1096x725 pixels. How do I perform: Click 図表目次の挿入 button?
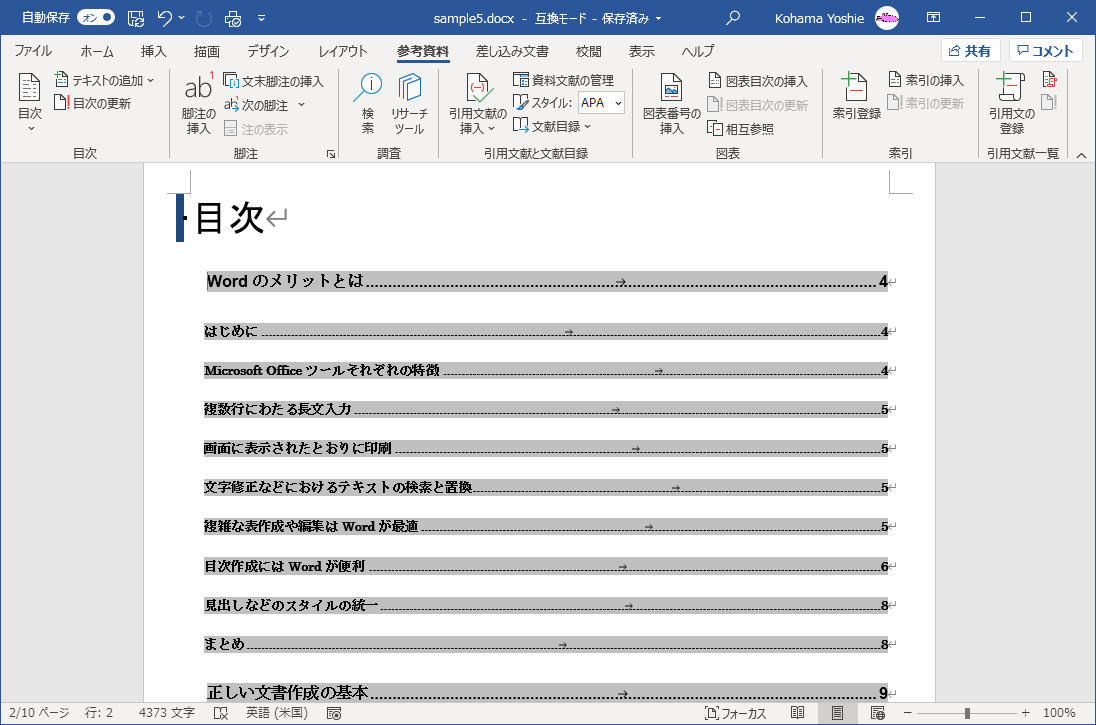[758, 81]
